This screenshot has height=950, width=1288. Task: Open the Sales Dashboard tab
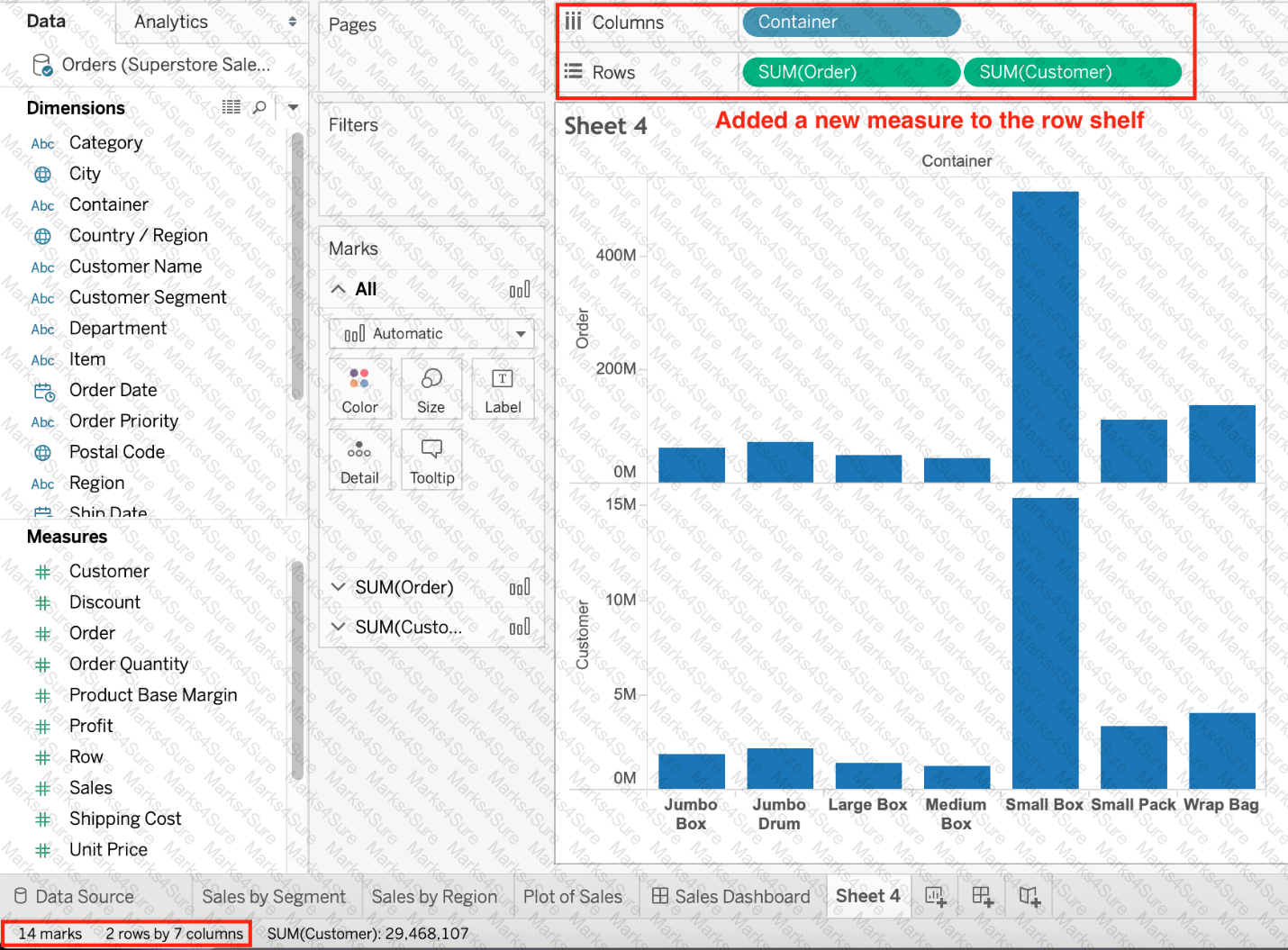(x=730, y=897)
